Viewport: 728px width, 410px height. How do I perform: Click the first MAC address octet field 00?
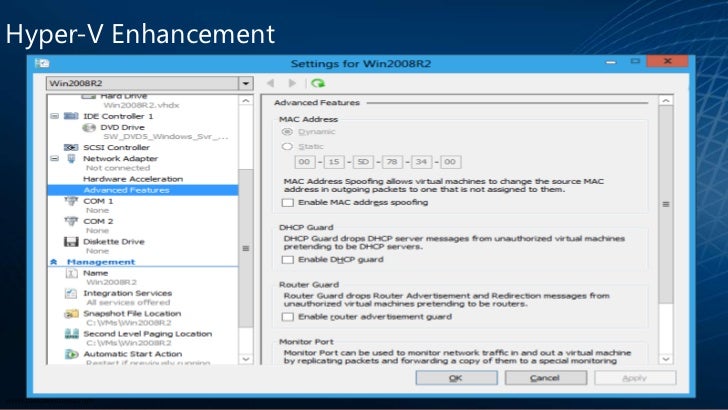[305, 162]
